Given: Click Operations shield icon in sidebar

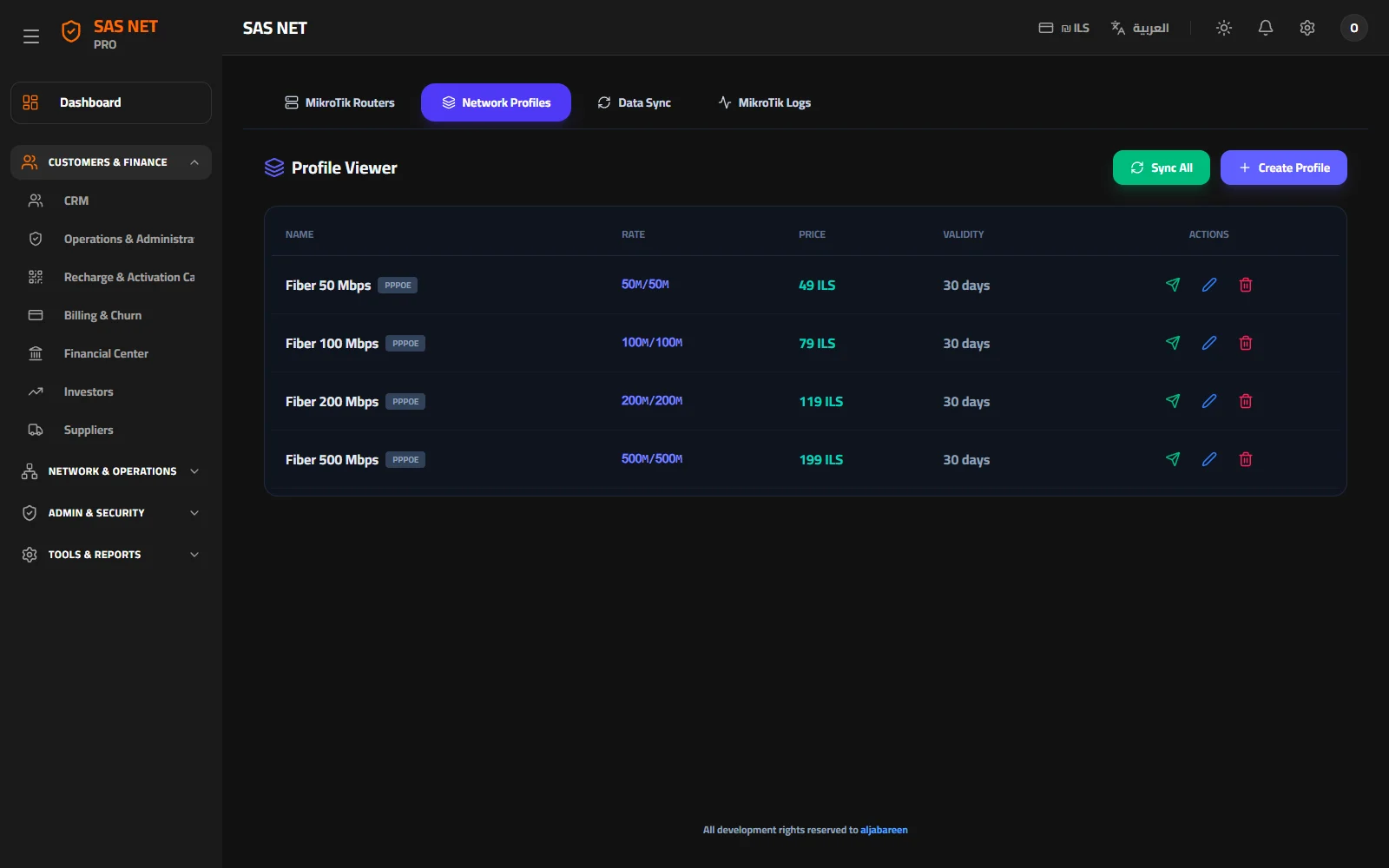Looking at the screenshot, I should click(x=36, y=239).
